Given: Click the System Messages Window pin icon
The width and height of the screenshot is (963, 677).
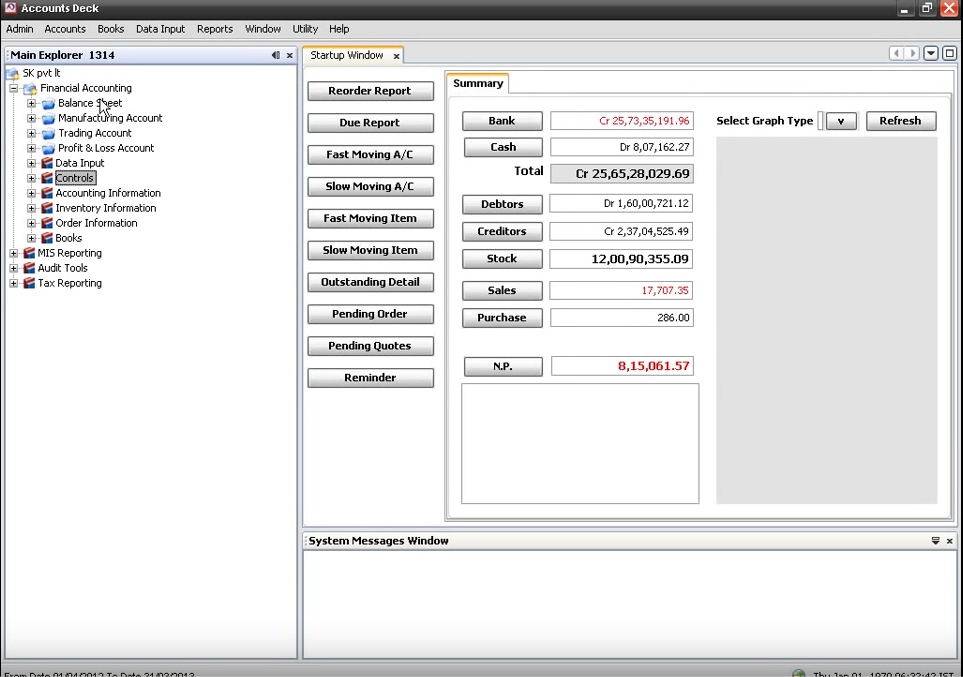Looking at the screenshot, I should 935,541.
